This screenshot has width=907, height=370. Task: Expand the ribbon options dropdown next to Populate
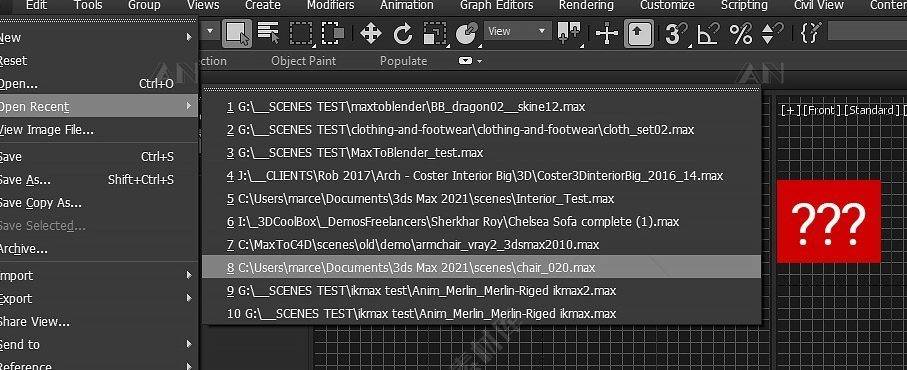point(470,61)
